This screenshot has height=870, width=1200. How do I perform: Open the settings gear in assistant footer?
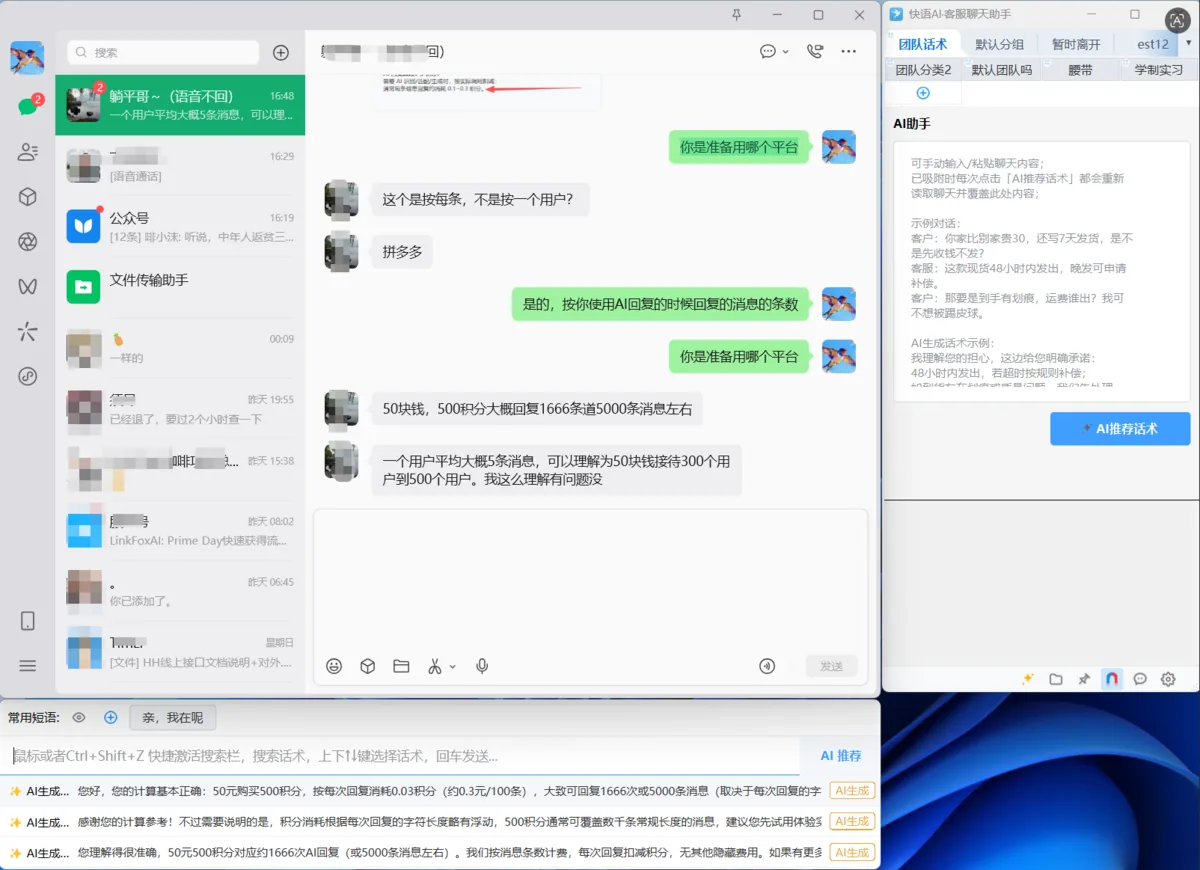(x=1168, y=679)
